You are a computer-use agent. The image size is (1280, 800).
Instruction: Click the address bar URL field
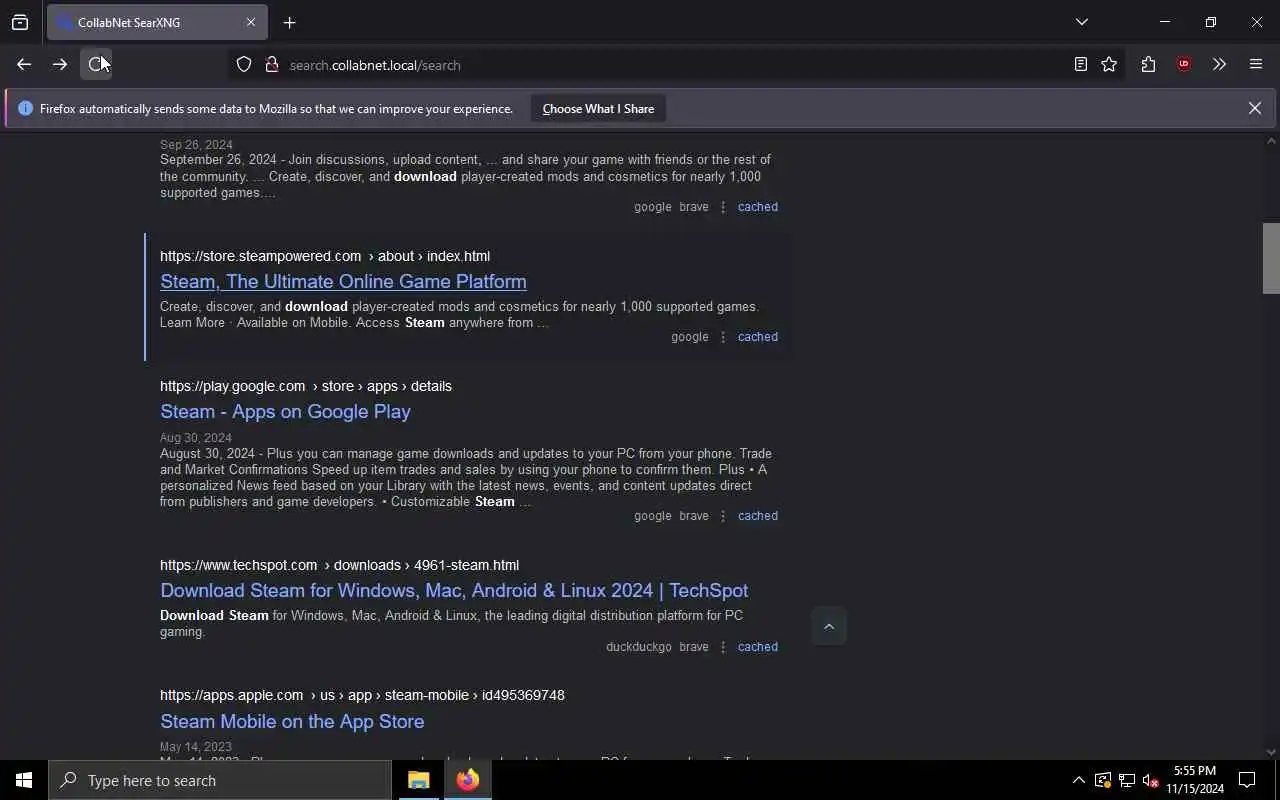click(660, 65)
